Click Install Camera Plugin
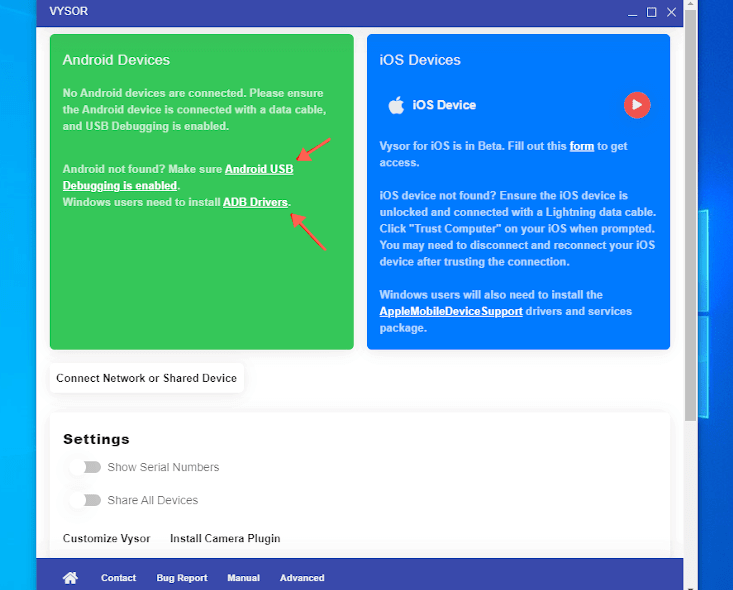Screen dimensions: 733x590 click(225, 539)
